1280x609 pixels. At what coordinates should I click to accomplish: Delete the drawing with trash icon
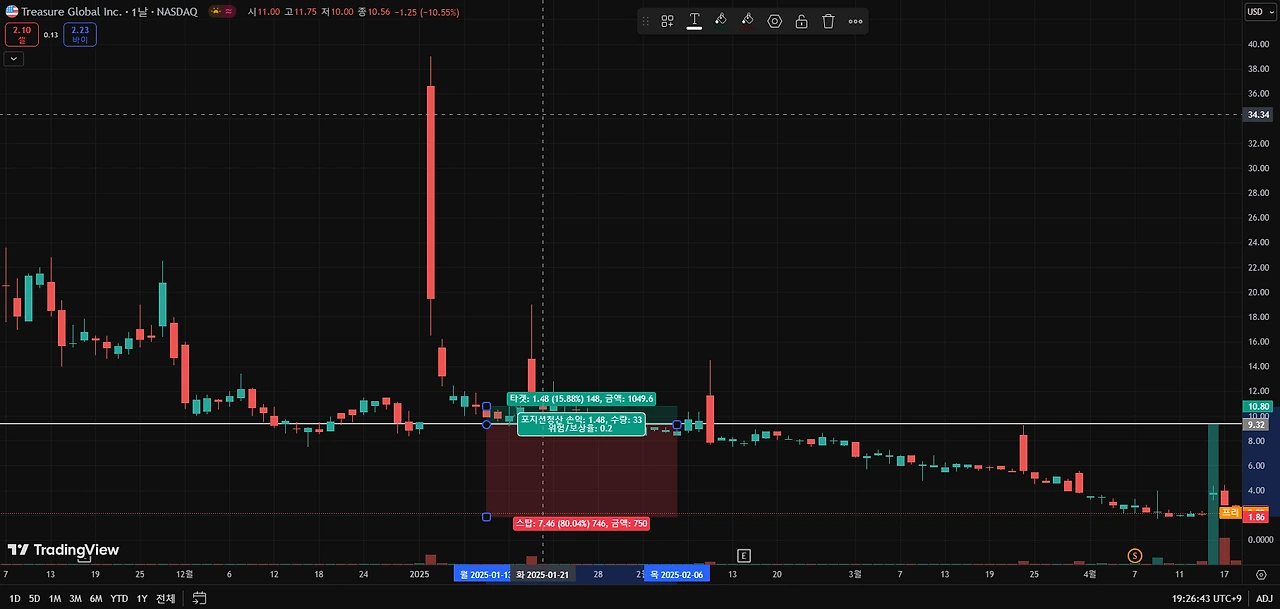(x=828, y=21)
